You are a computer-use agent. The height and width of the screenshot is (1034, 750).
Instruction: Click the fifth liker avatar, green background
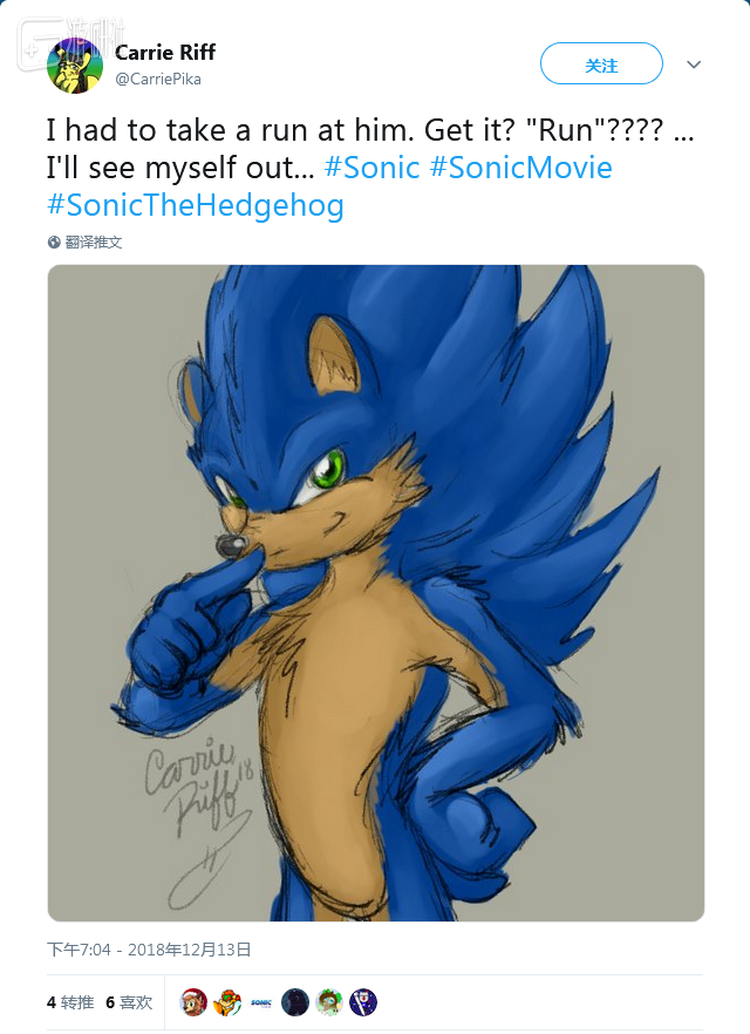point(330,1002)
